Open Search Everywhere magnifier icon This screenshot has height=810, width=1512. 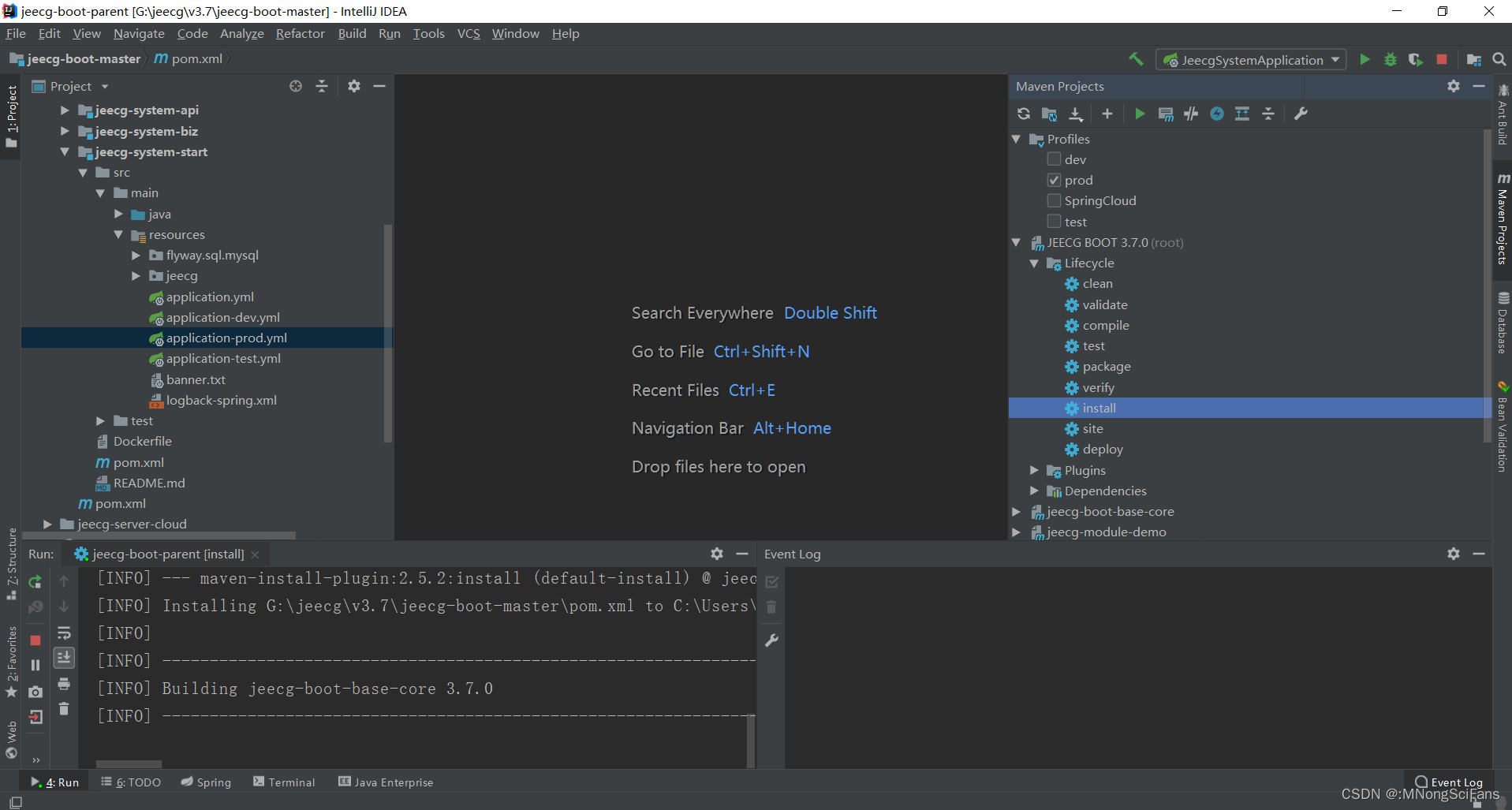pos(1499,59)
